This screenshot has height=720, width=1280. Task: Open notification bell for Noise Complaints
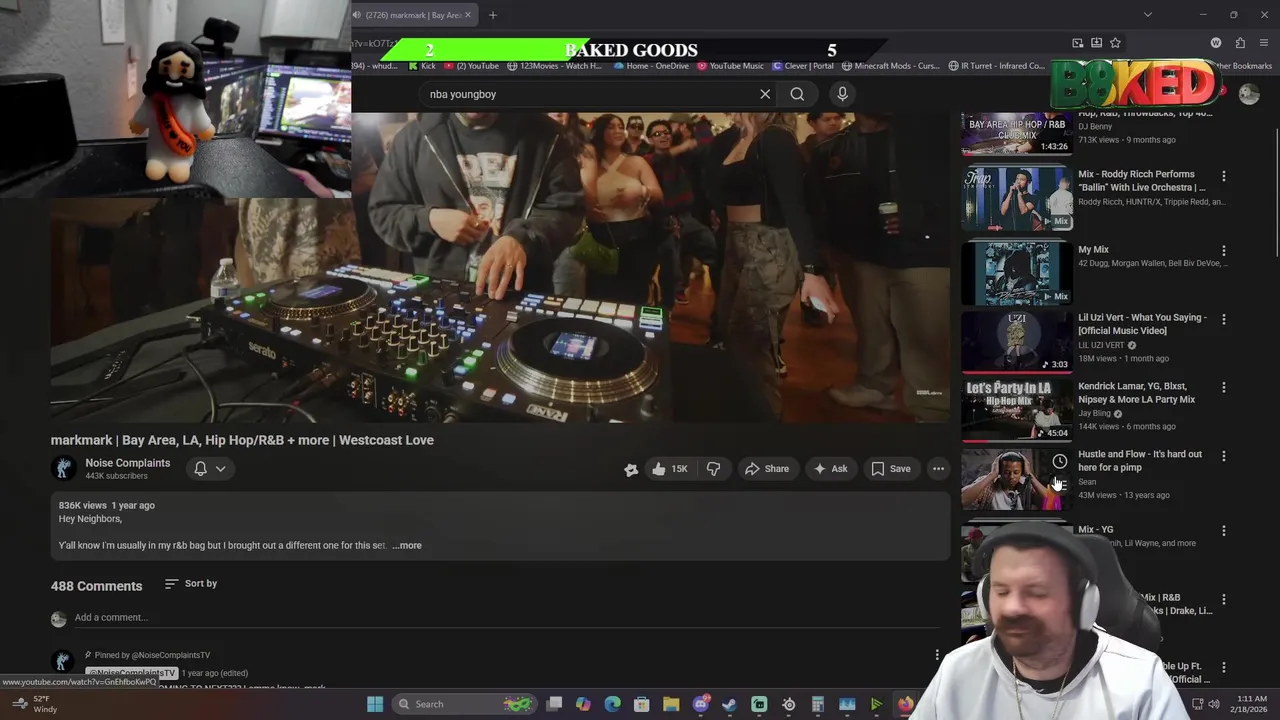tap(200, 468)
